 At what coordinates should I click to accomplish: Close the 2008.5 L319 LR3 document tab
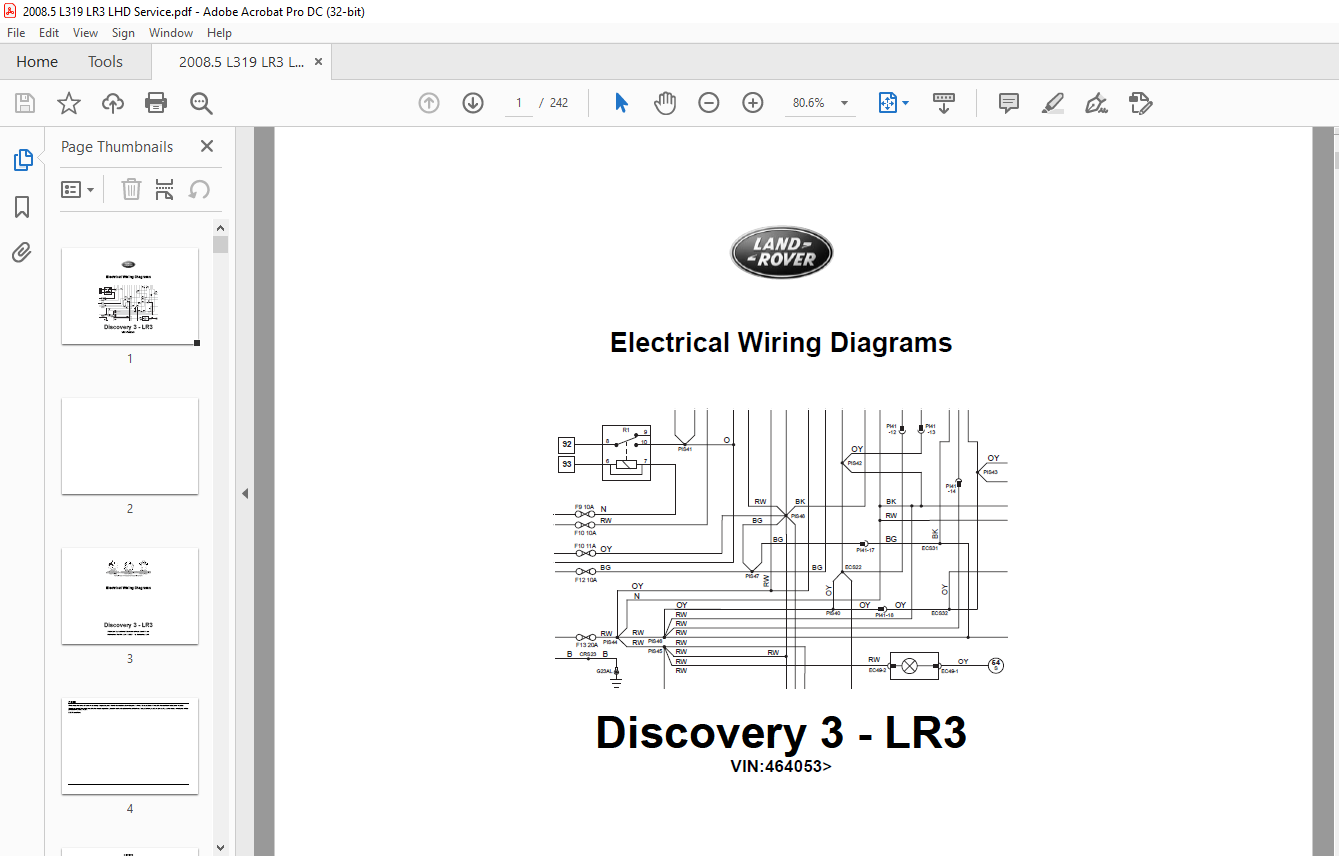[x=319, y=62]
